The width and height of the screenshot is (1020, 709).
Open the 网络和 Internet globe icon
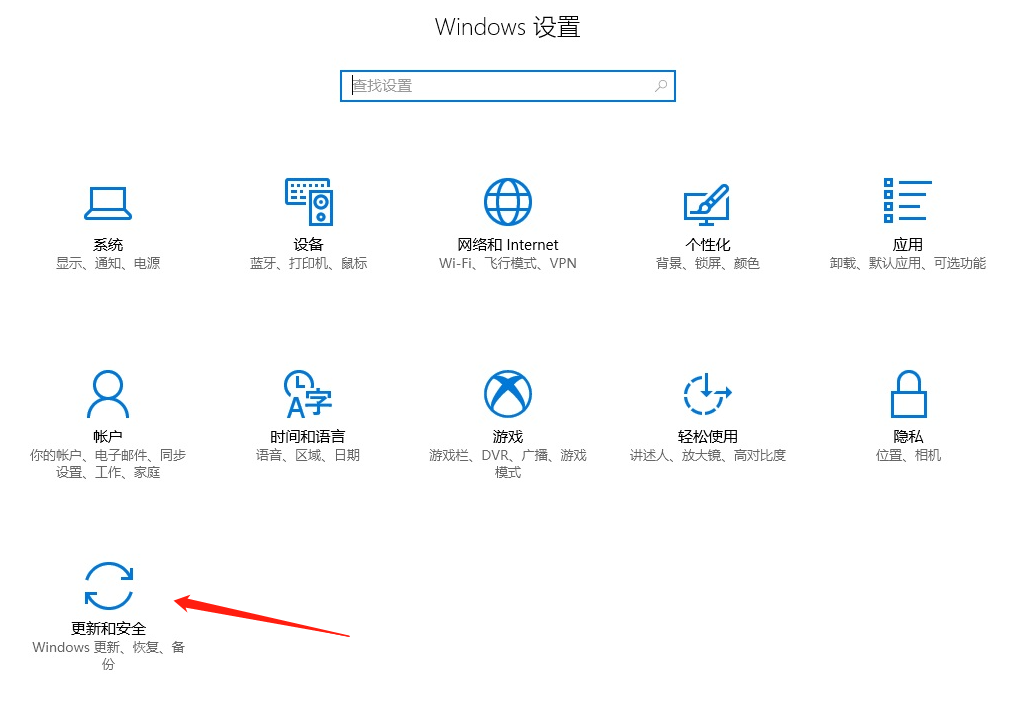tap(508, 202)
